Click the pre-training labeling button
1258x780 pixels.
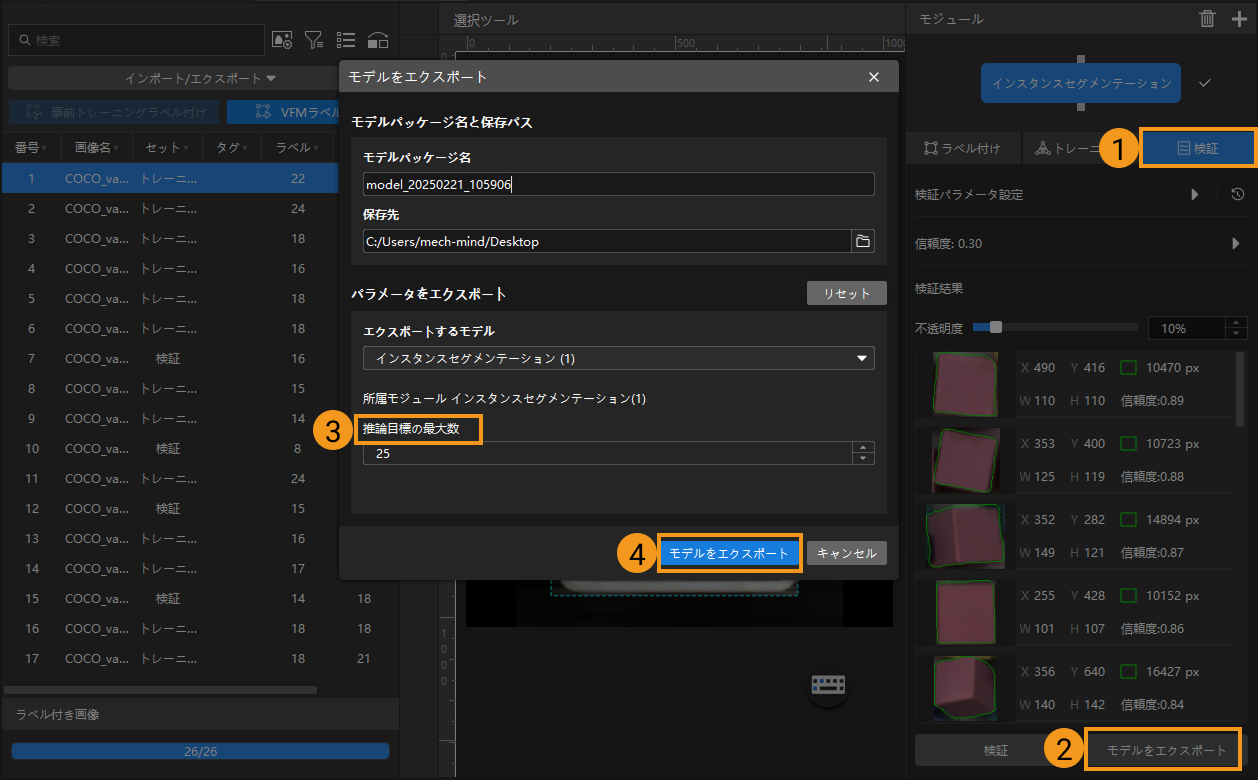tap(114, 112)
